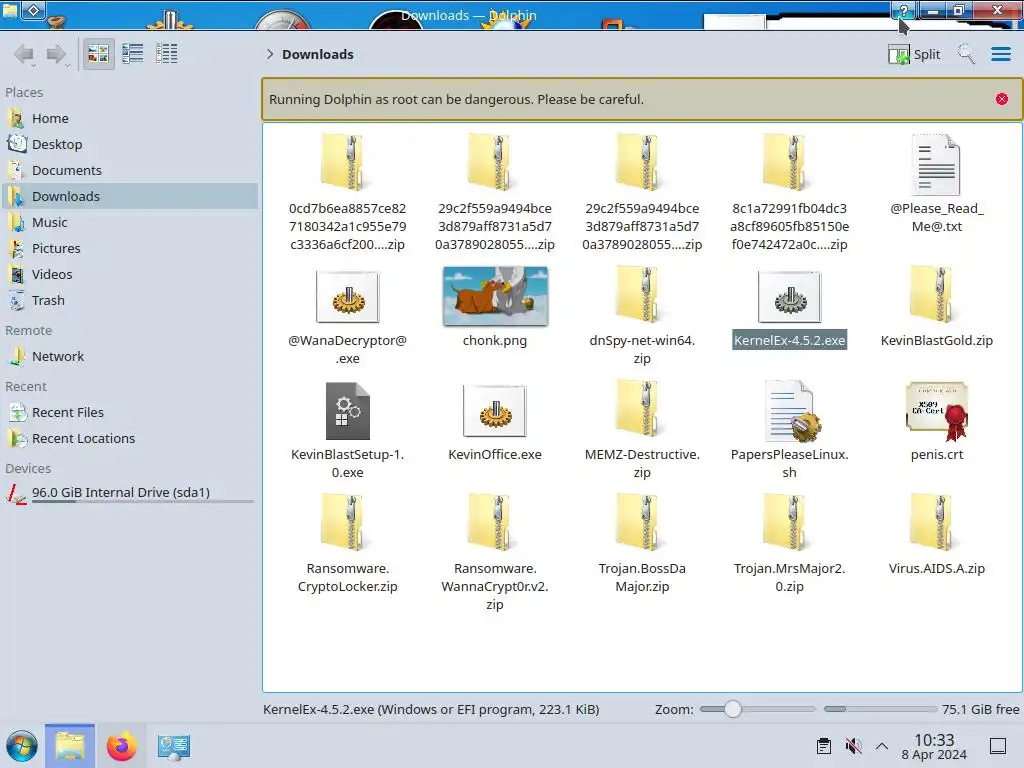The width and height of the screenshot is (1024, 768).
Task: Select Ransomware.WannaCrypt0r.v2.zip archive
Action: 494,553
